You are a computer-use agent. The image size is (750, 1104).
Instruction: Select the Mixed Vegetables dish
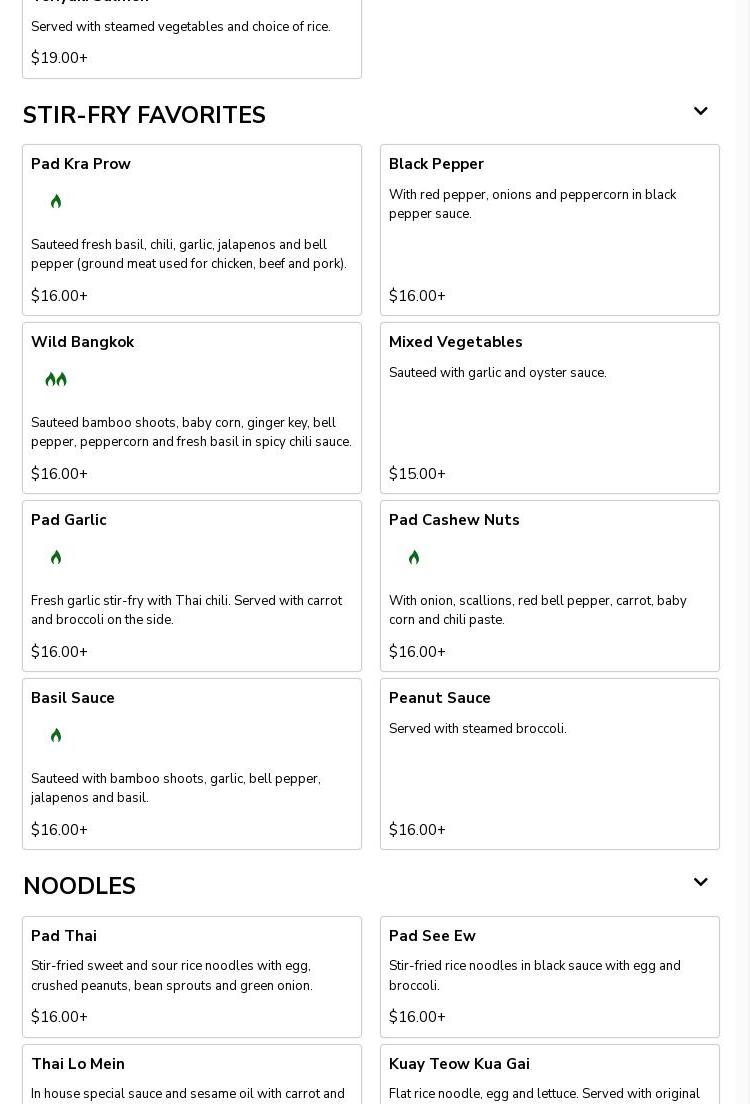pyautogui.click(x=549, y=408)
